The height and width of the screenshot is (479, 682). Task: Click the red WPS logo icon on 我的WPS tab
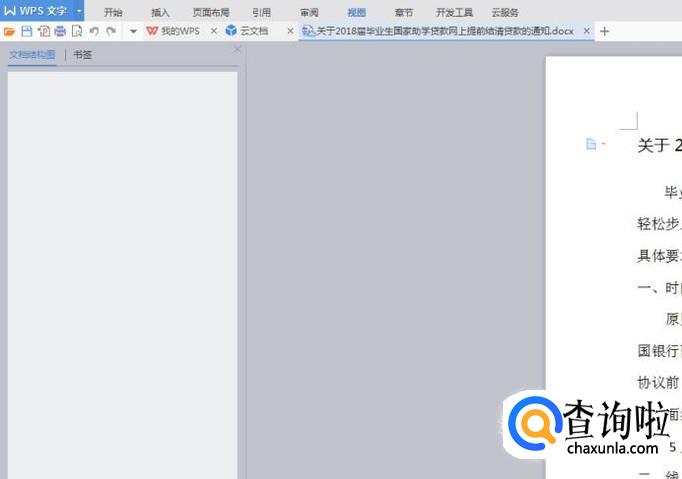(x=152, y=31)
